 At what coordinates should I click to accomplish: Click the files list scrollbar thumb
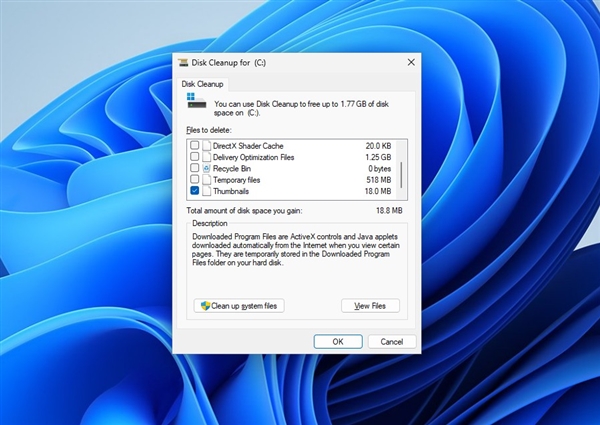tap(401, 174)
